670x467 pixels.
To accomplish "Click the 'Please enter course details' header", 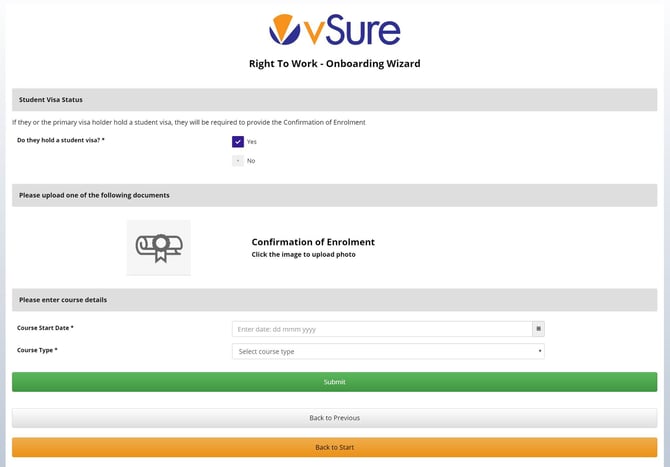I will point(63,300).
